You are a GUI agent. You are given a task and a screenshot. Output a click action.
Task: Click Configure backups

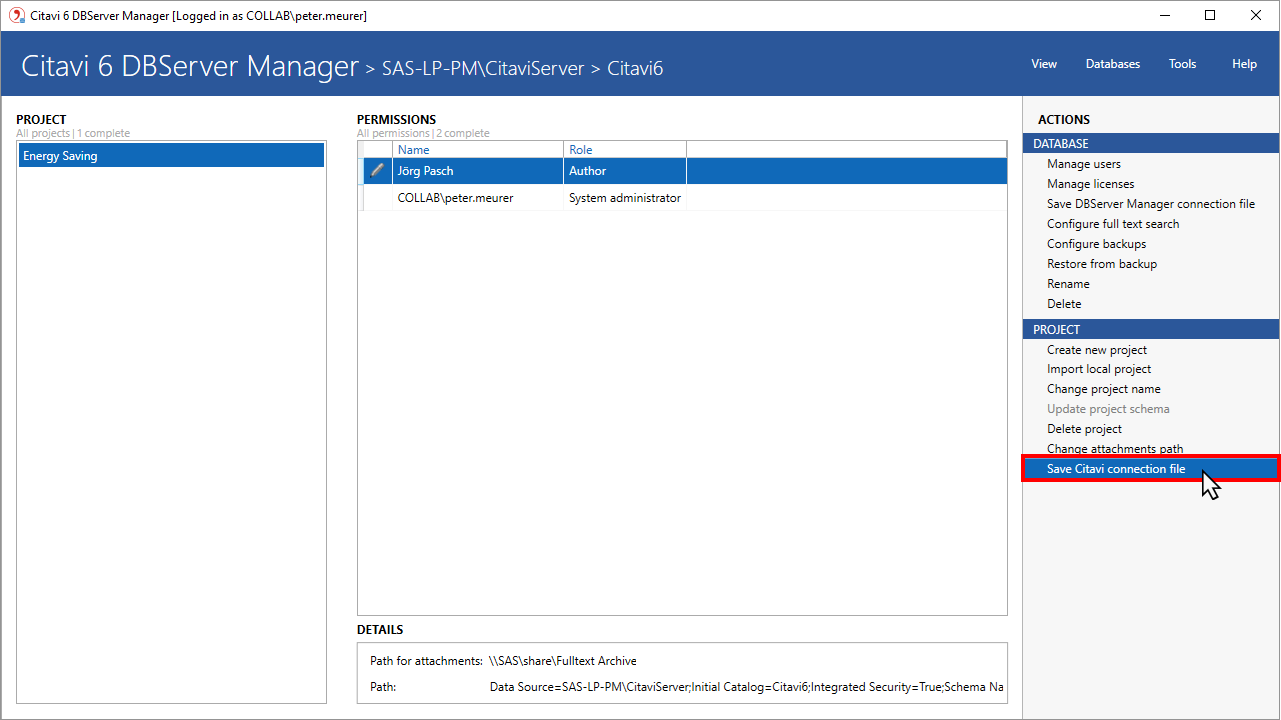1096,244
